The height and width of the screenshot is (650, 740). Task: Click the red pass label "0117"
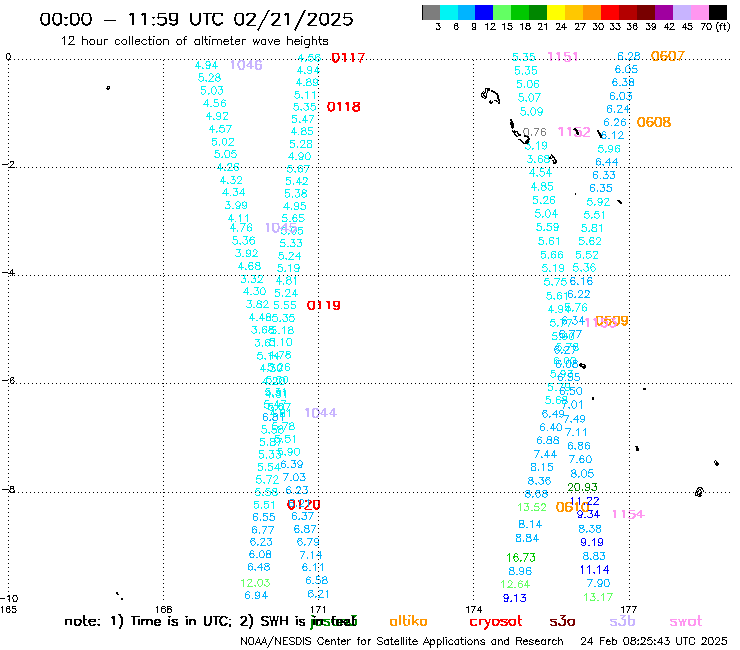coord(348,58)
